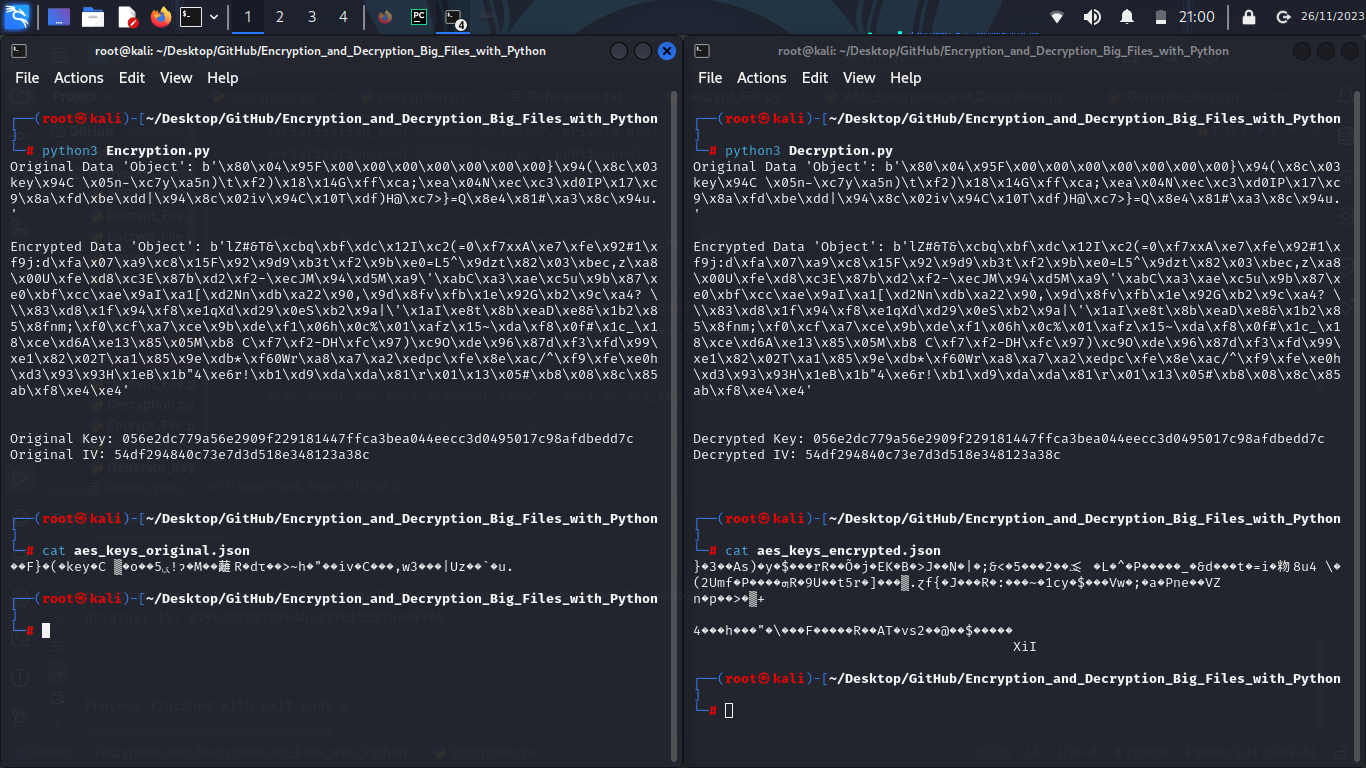This screenshot has width=1366, height=768.
Task: Open the volume control icon
Action: pos(1092,16)
